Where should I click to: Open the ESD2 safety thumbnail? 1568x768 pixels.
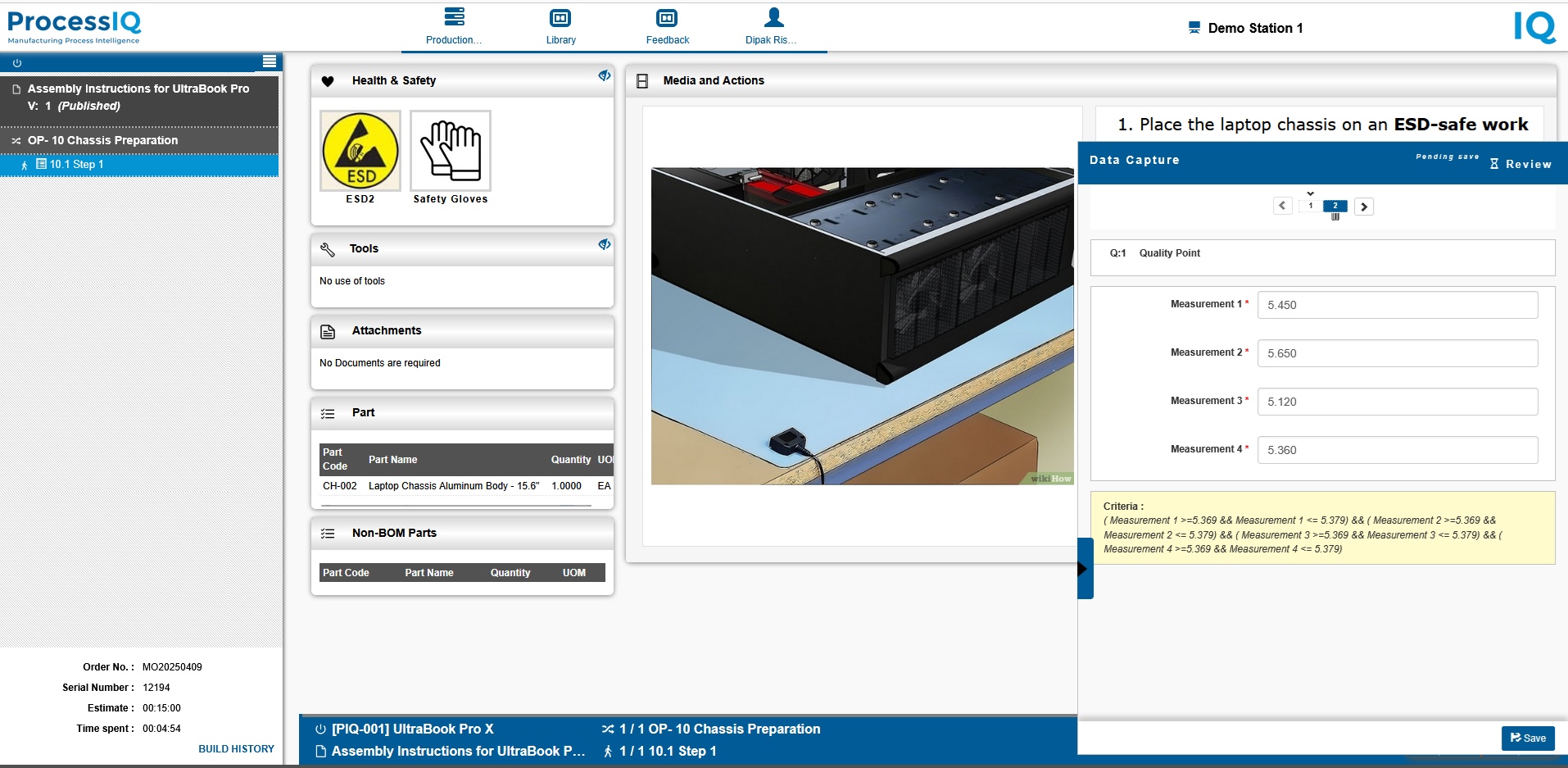(x=360, y=151)
